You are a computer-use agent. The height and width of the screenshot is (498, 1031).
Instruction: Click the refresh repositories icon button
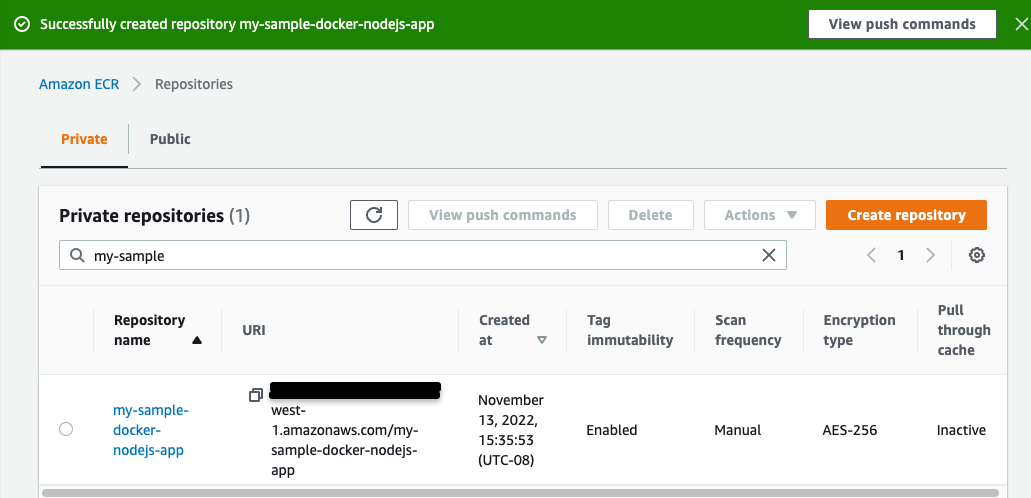point(374,215)
